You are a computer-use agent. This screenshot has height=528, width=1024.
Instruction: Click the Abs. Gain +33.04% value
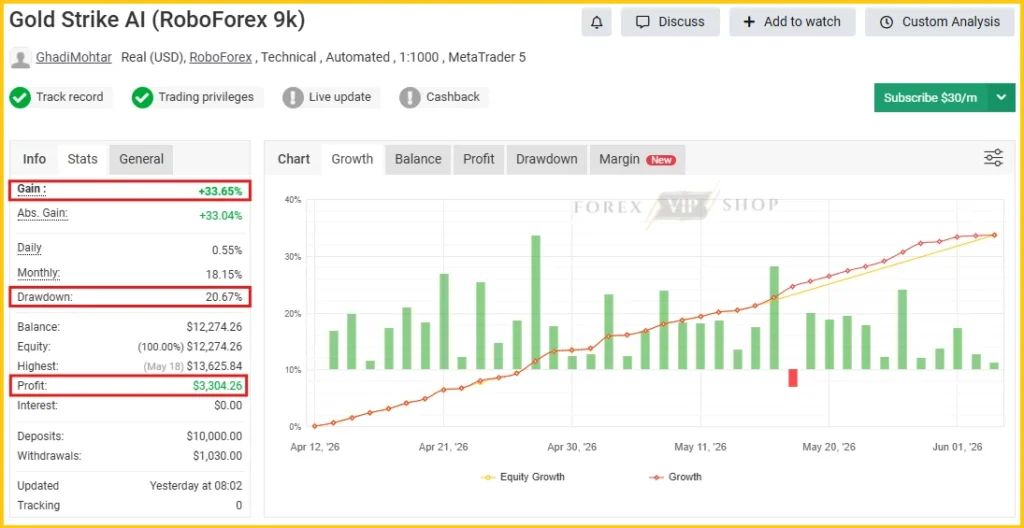pos(220,216)
